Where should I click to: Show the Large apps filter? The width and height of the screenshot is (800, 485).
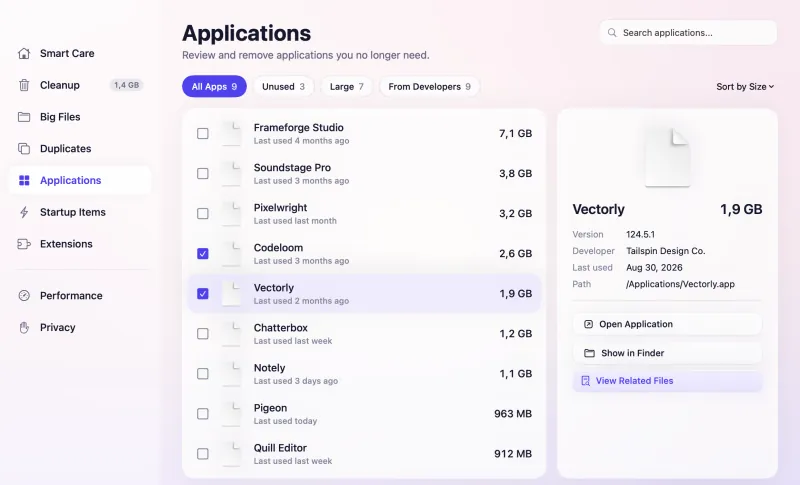coord(346,87)
